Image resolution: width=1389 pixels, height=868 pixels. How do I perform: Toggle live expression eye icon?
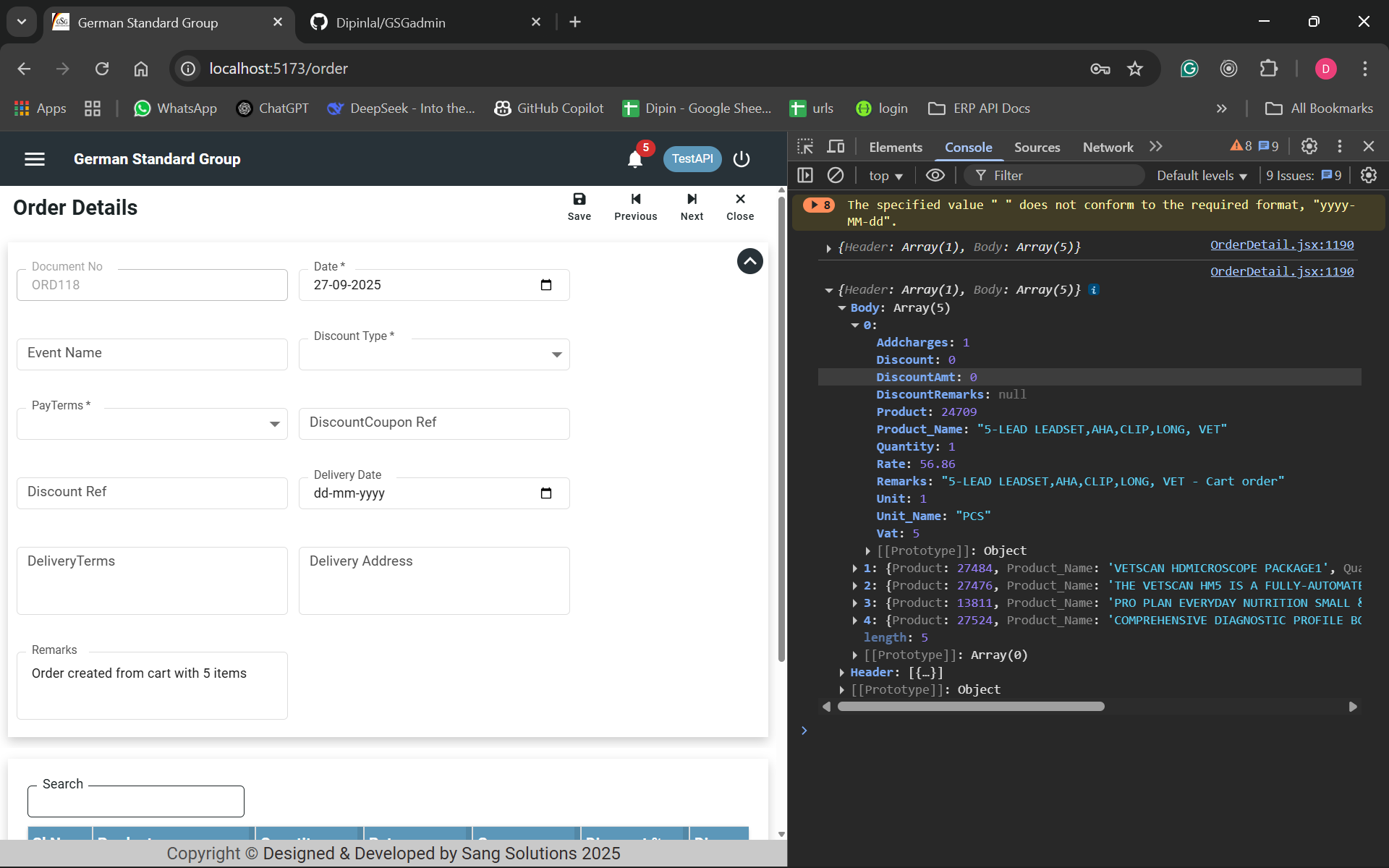[935, 176]
